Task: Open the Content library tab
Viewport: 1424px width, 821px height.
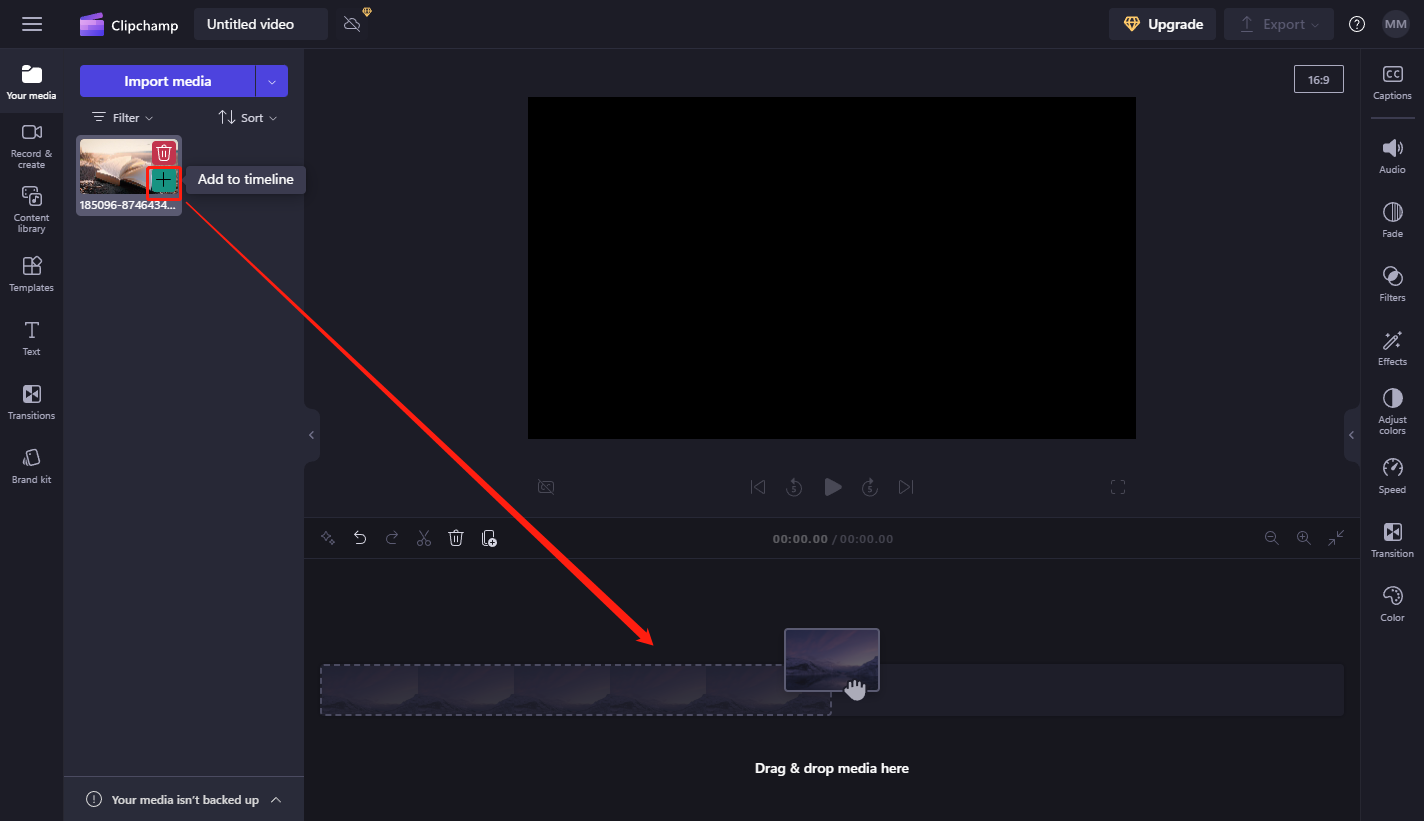Action: point(31,210)
